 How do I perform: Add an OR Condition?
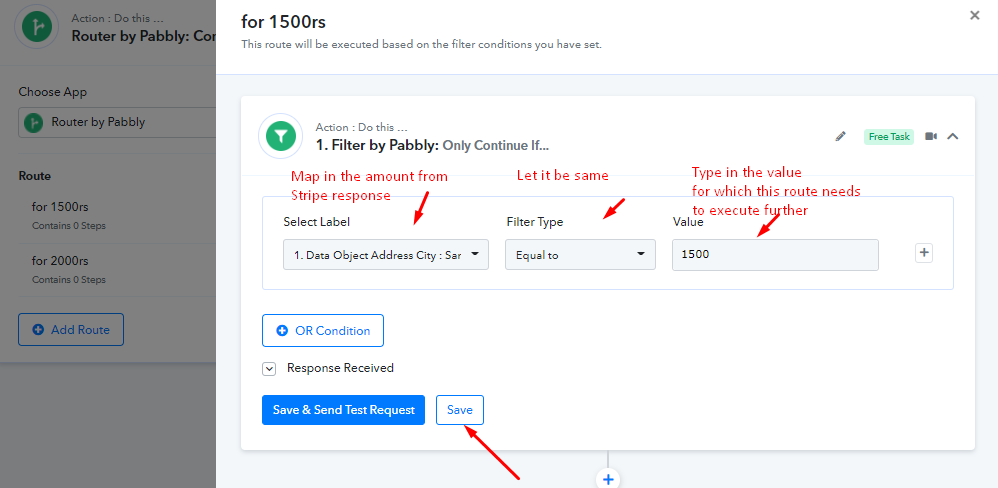click(x=323, y=330)
